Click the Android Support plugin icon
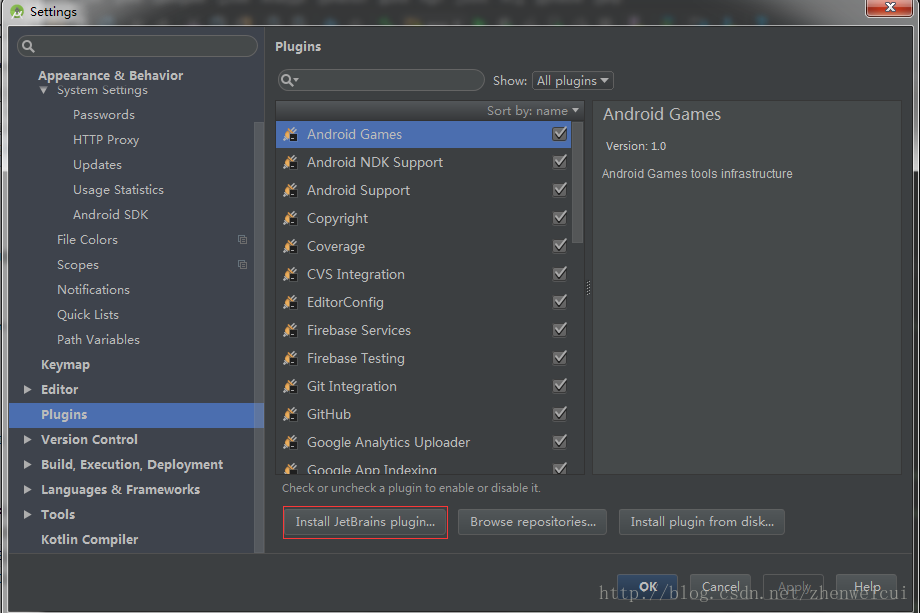 point(290,190)
